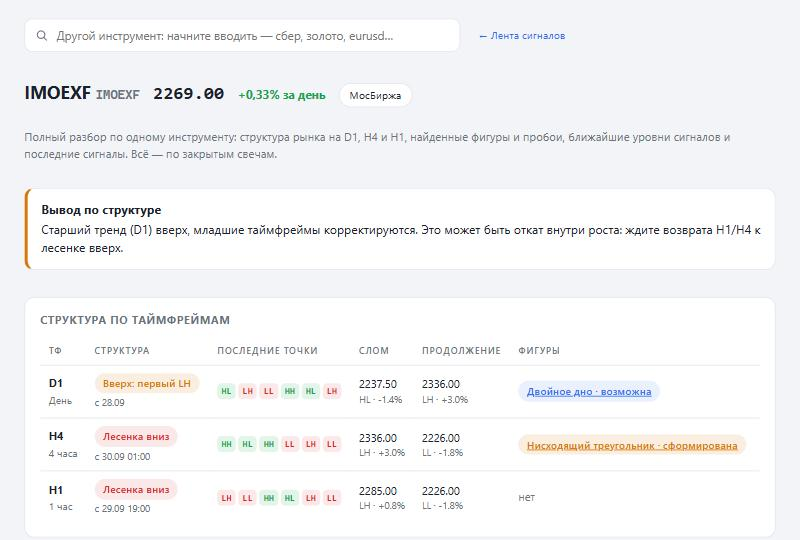This screenshot has width=800, height=540.
Task: Click the IMOEXF ticker heading
Action: pyautogui.click(x=58, y=93)
